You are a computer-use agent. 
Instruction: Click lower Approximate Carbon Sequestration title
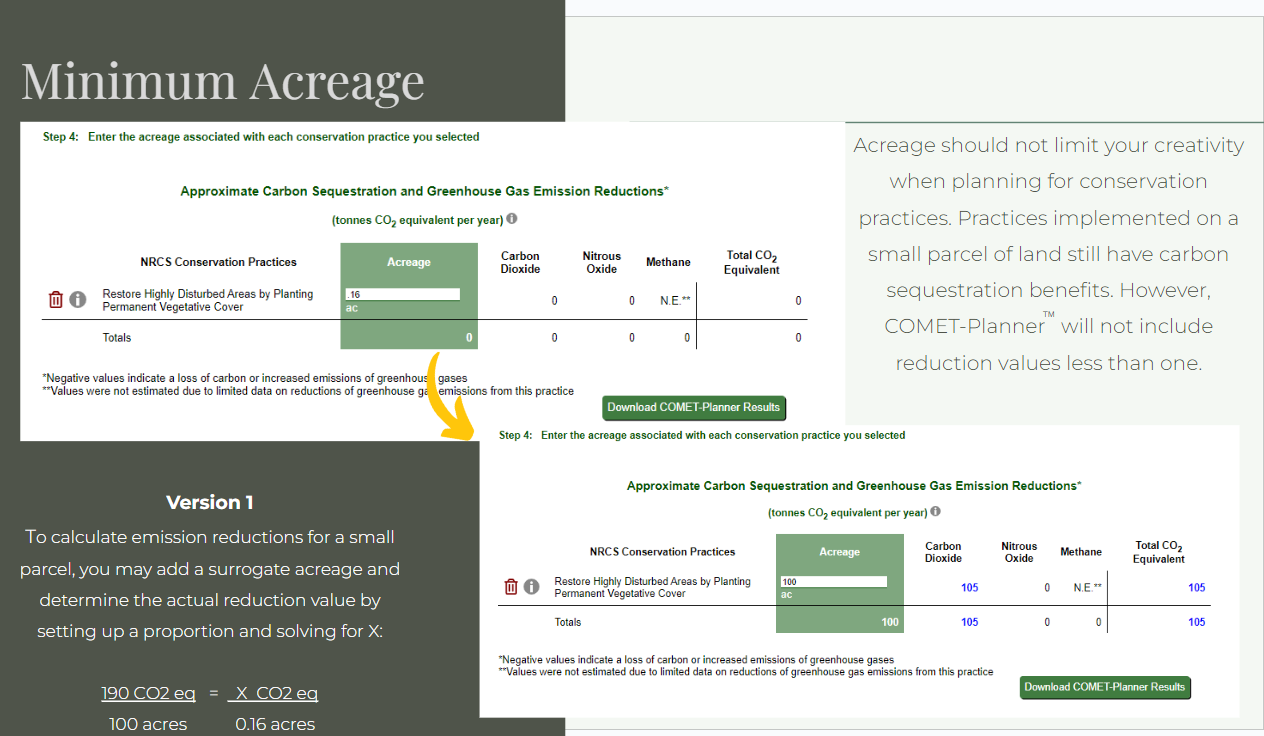pyautogui.click(x=854, y=486)
